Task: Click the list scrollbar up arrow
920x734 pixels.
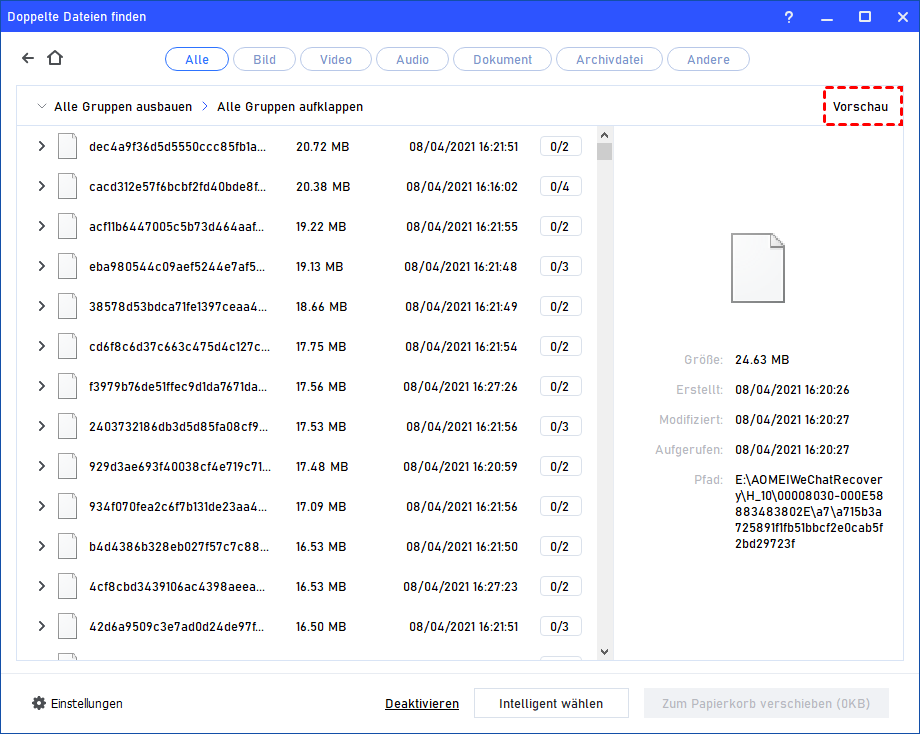Action: click(604, 135)
